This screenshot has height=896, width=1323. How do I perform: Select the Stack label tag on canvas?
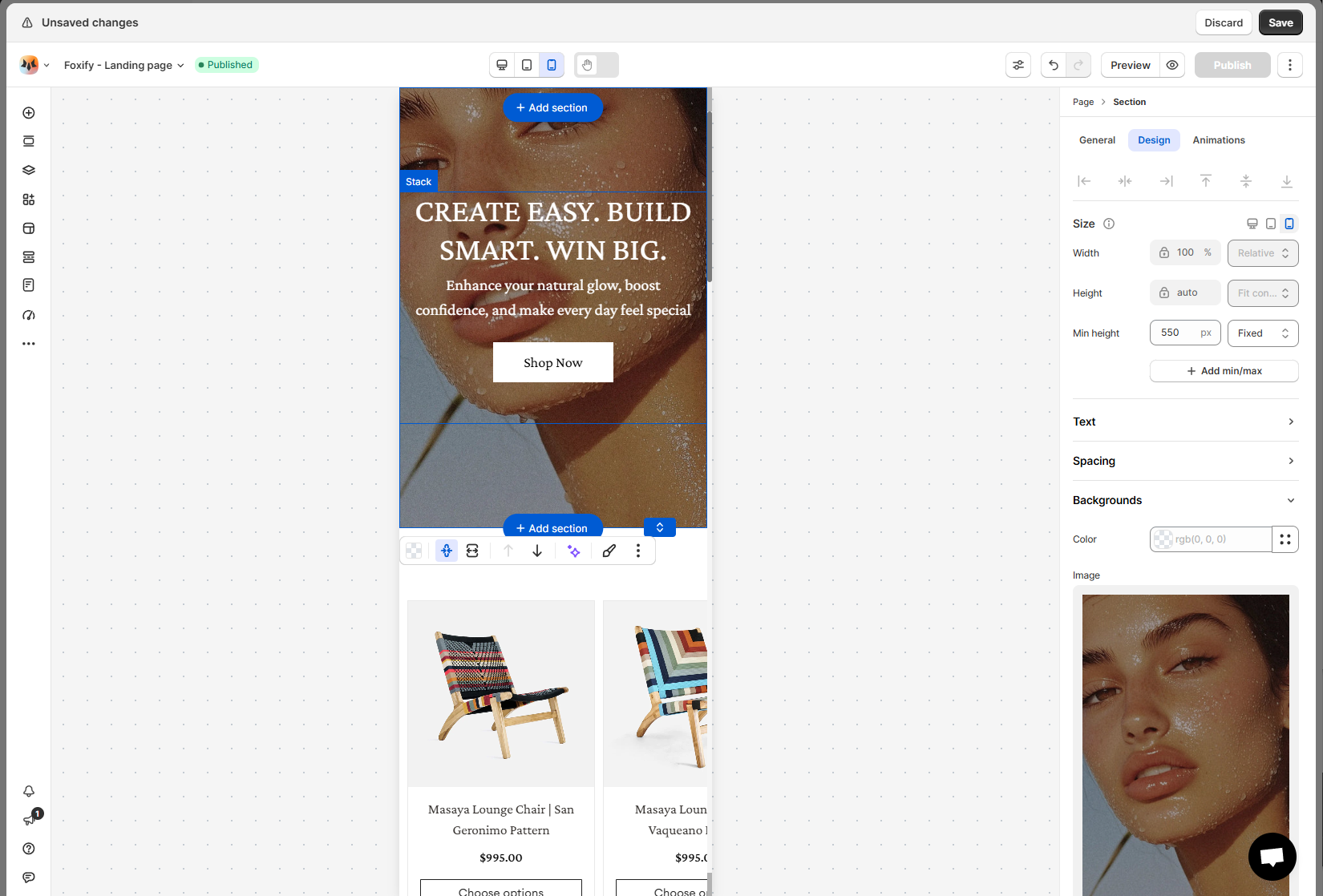[x=419, y=182]
